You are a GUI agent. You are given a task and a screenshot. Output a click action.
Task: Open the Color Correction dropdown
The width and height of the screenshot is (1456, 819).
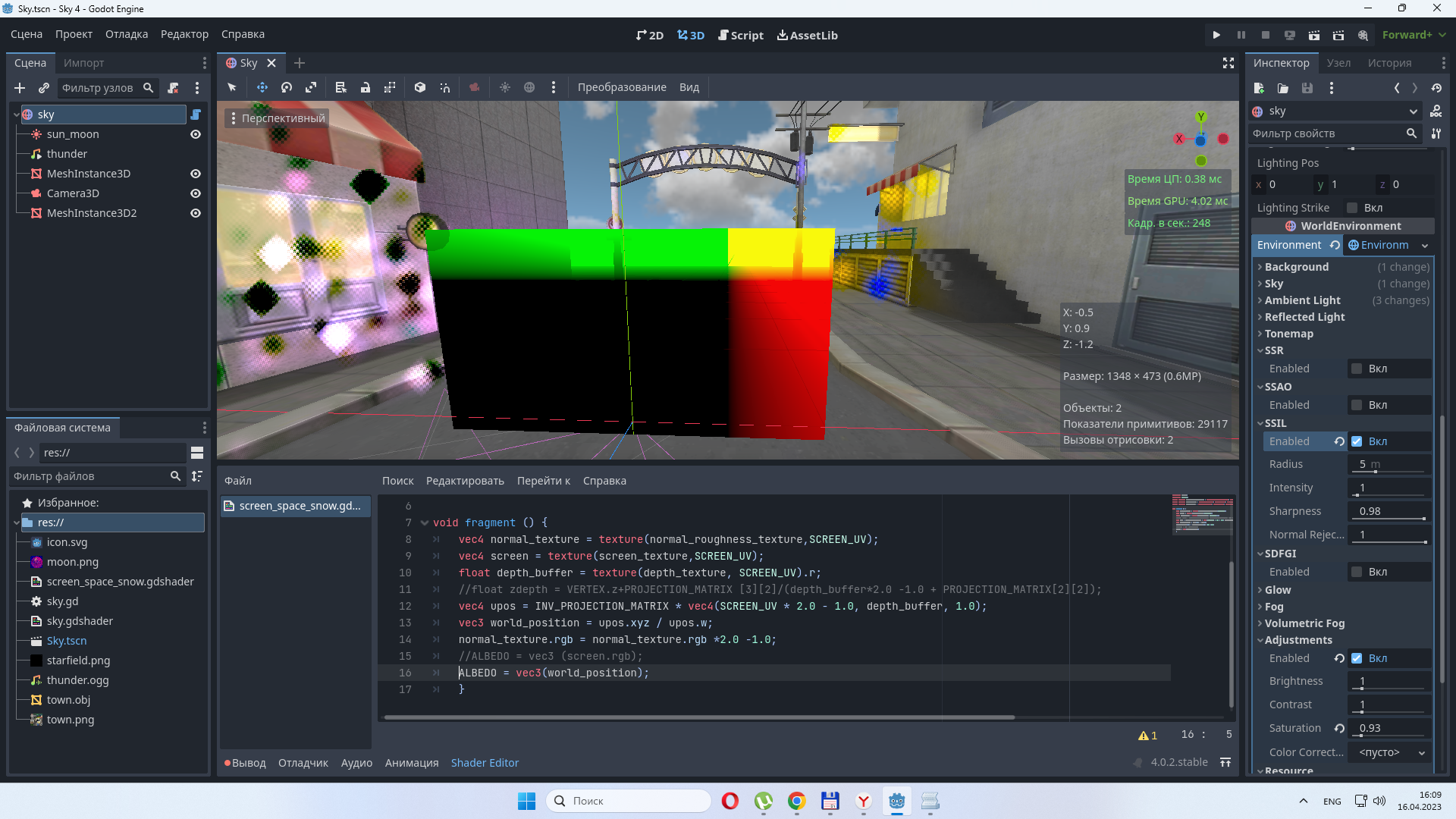point(1389,752)
